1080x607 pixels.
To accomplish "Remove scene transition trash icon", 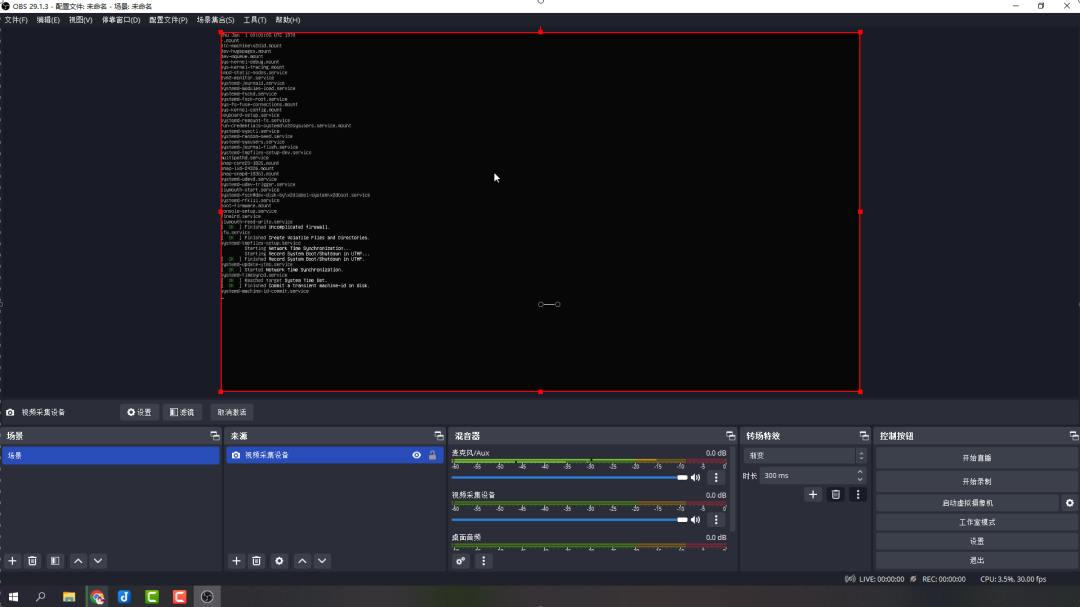I will 835,494.
